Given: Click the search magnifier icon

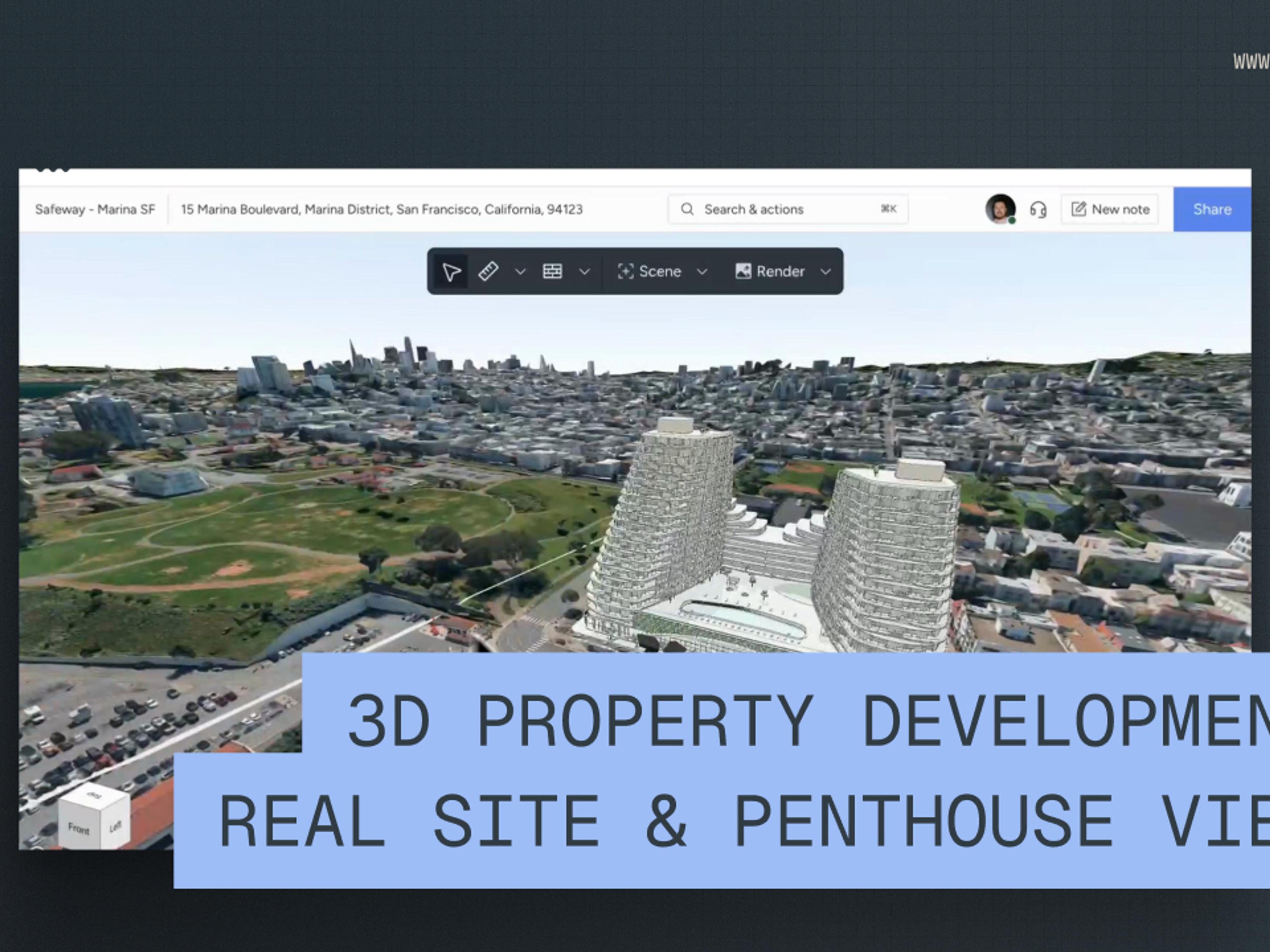Looking at the screenshot, I should pos(687,209).
